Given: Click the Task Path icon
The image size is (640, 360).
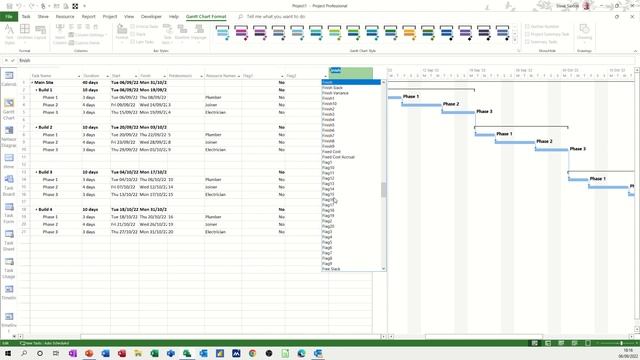Looking at the screenshot, I should click(x=167, y=34).
